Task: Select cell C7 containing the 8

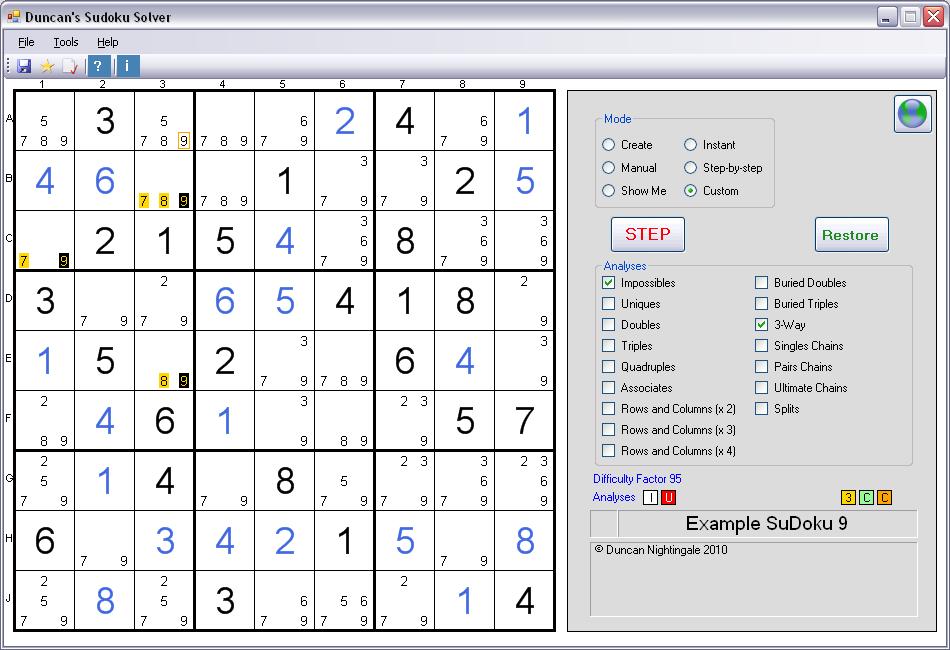Action: pos(405,241)
